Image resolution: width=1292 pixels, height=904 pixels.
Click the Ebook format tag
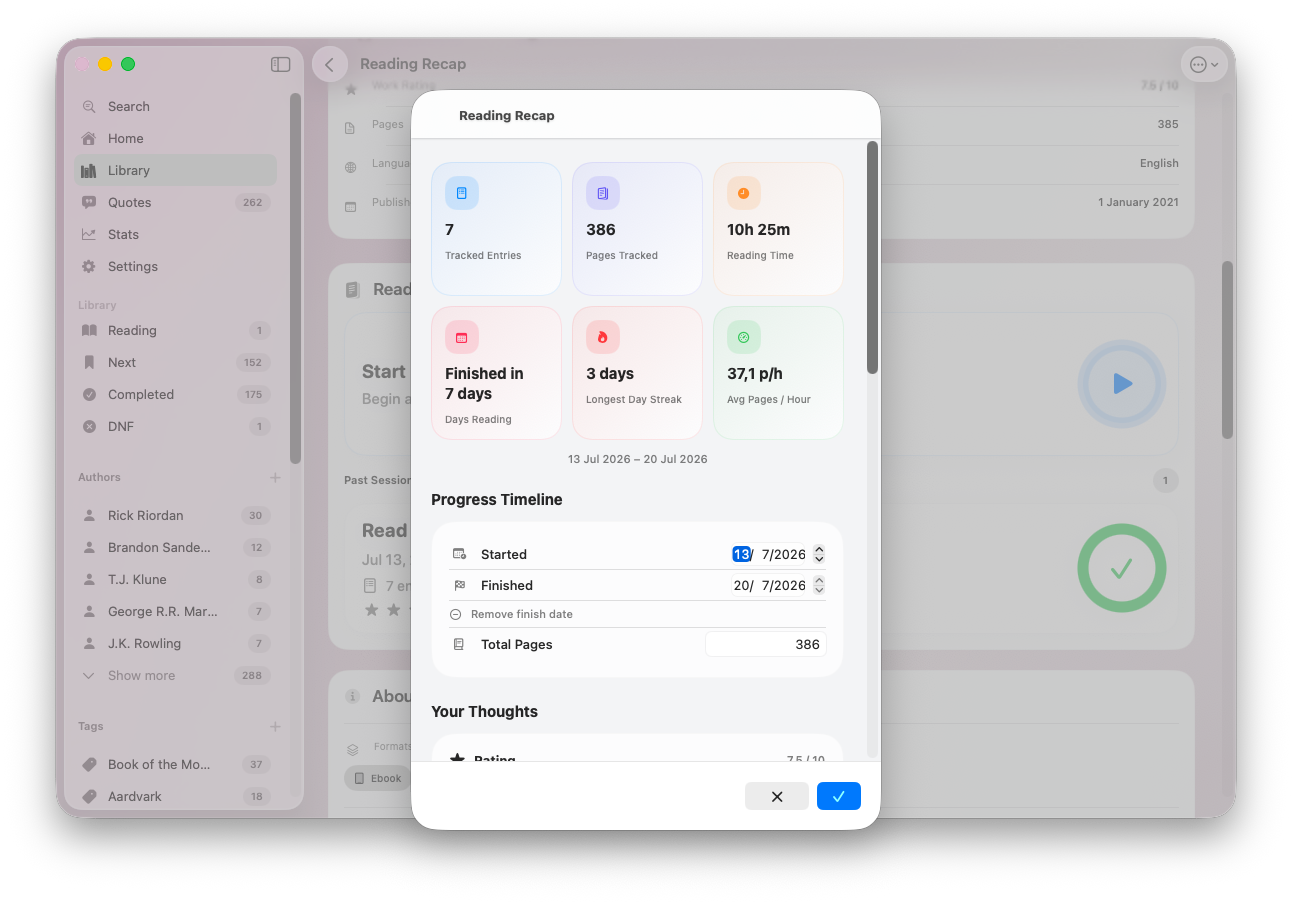tap(377, 778)
